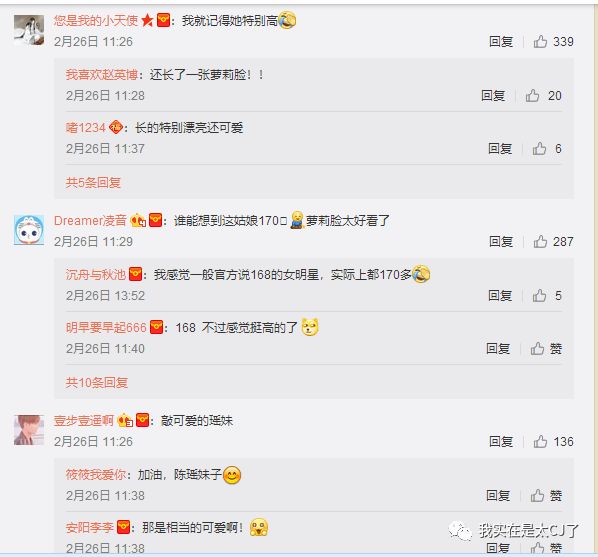598x557 pixels.
Task: Open 您是我的小天使's profile avatar
Action: point(29,30)
